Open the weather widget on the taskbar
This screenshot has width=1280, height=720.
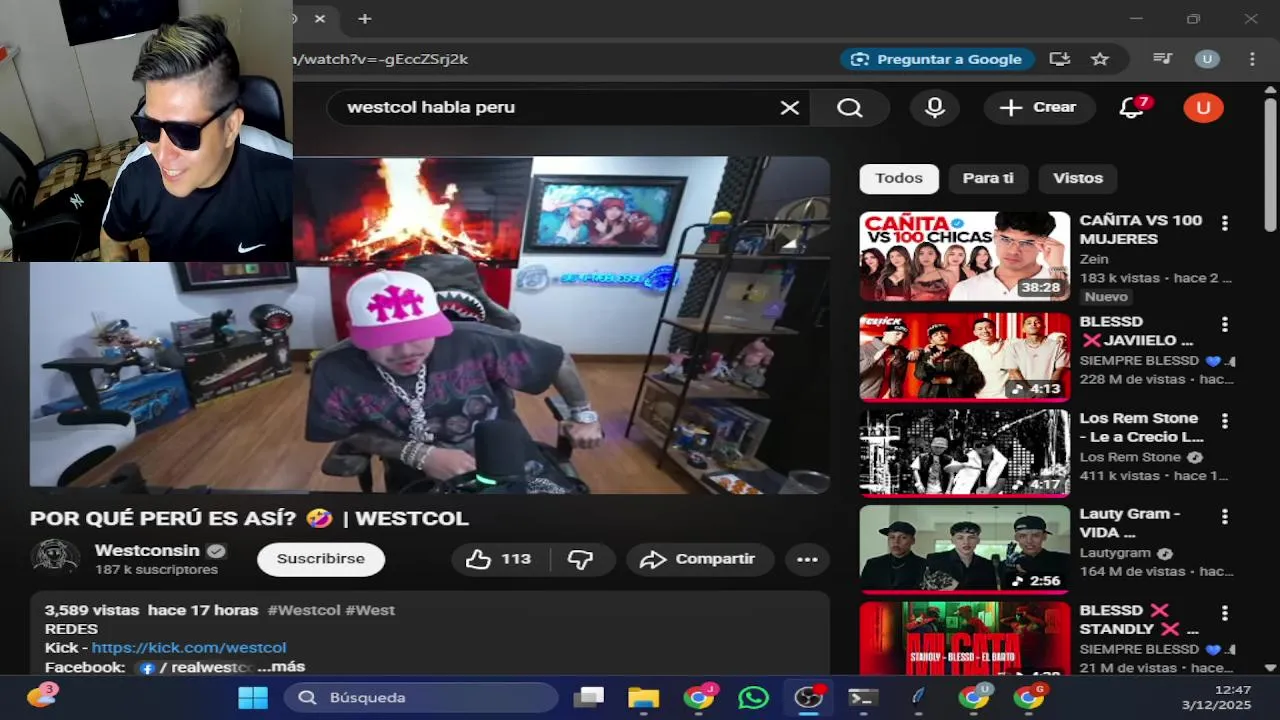pos(41,697)
